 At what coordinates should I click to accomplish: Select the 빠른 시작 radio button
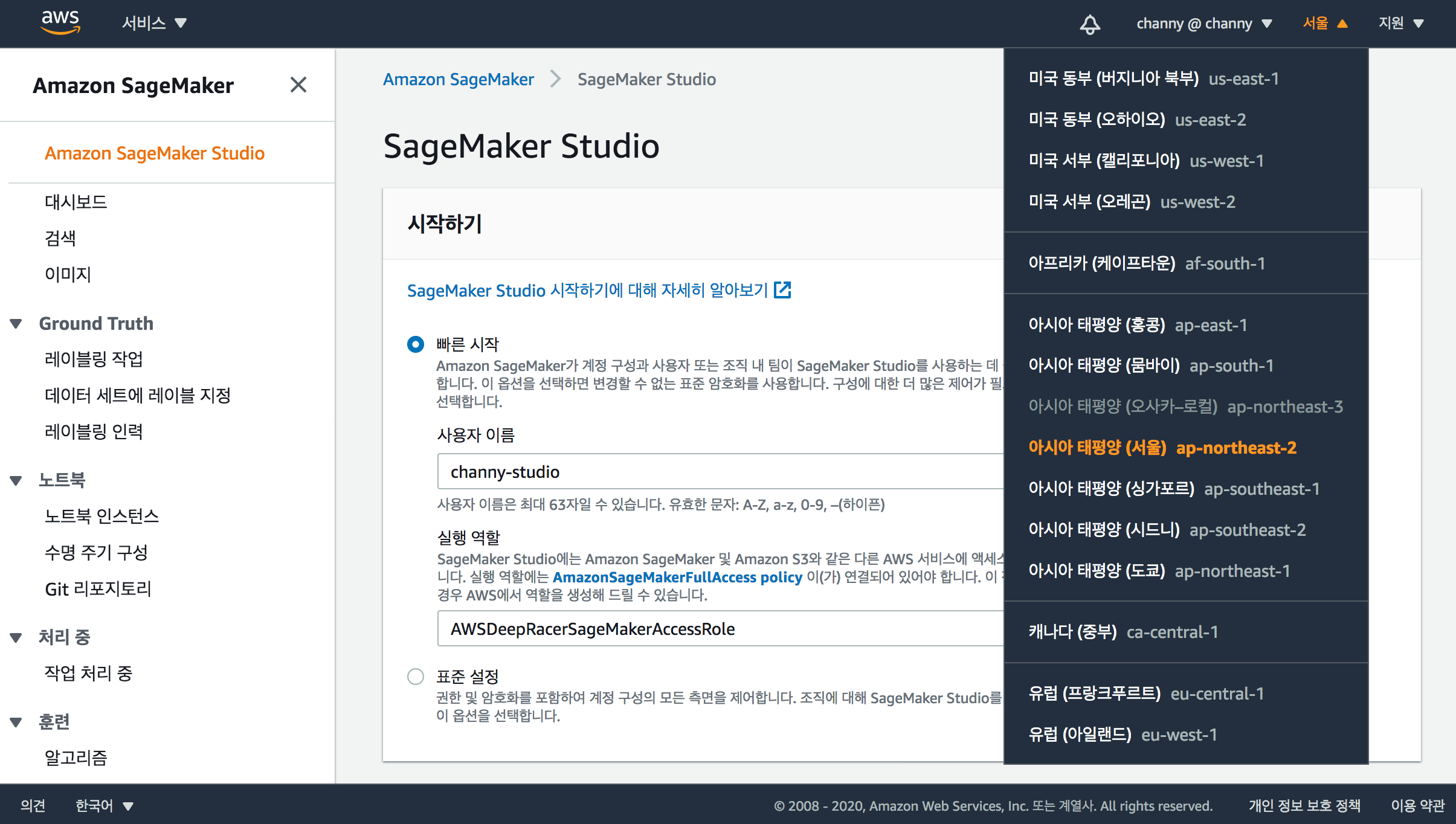[x=416, y=344]
